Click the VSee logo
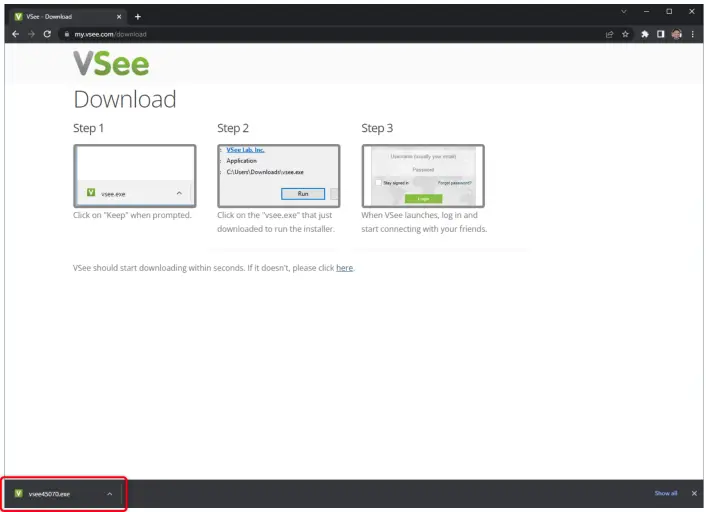Viewport: 706px width, 512px height. 111,63
